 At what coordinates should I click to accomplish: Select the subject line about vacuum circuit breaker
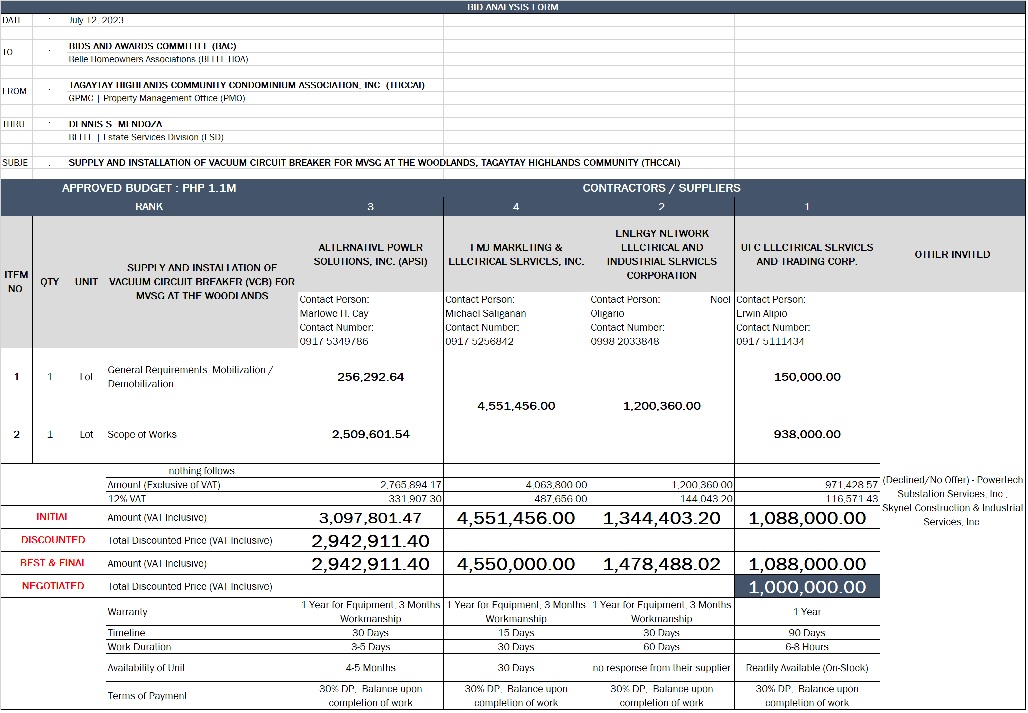click(374, 163)
